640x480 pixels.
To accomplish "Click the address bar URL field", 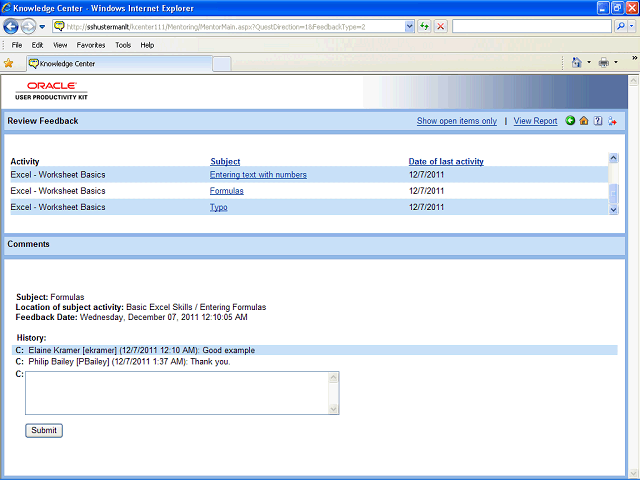I will (x=229, y=27).
